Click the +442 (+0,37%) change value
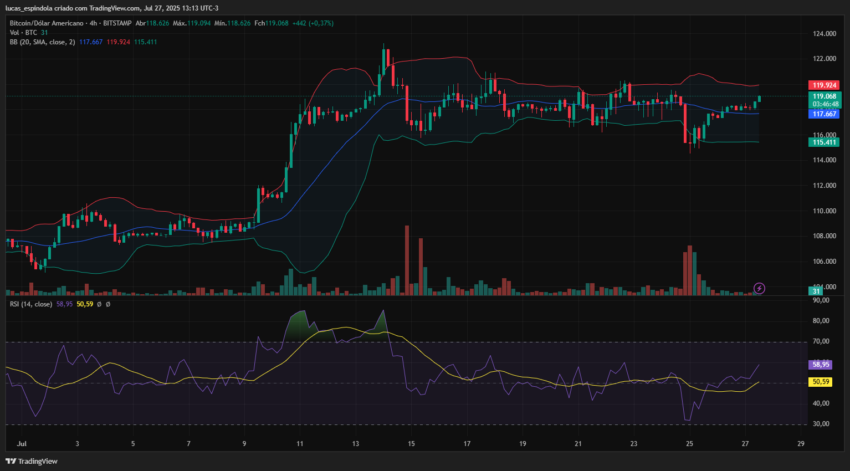850x471 pixels. point(313,23)
